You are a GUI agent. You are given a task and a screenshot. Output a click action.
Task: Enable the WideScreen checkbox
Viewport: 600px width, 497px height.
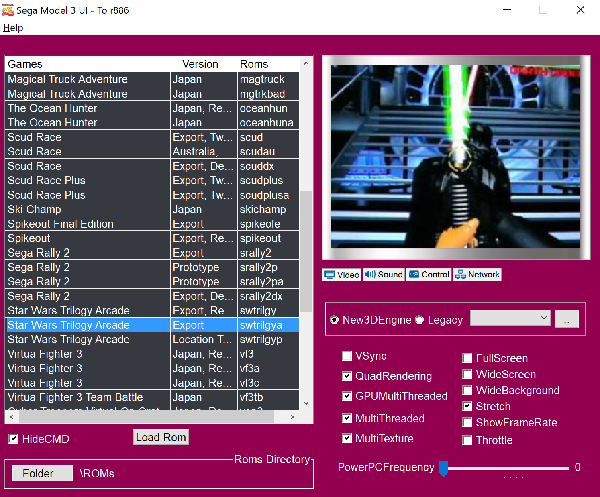point(467,374)
